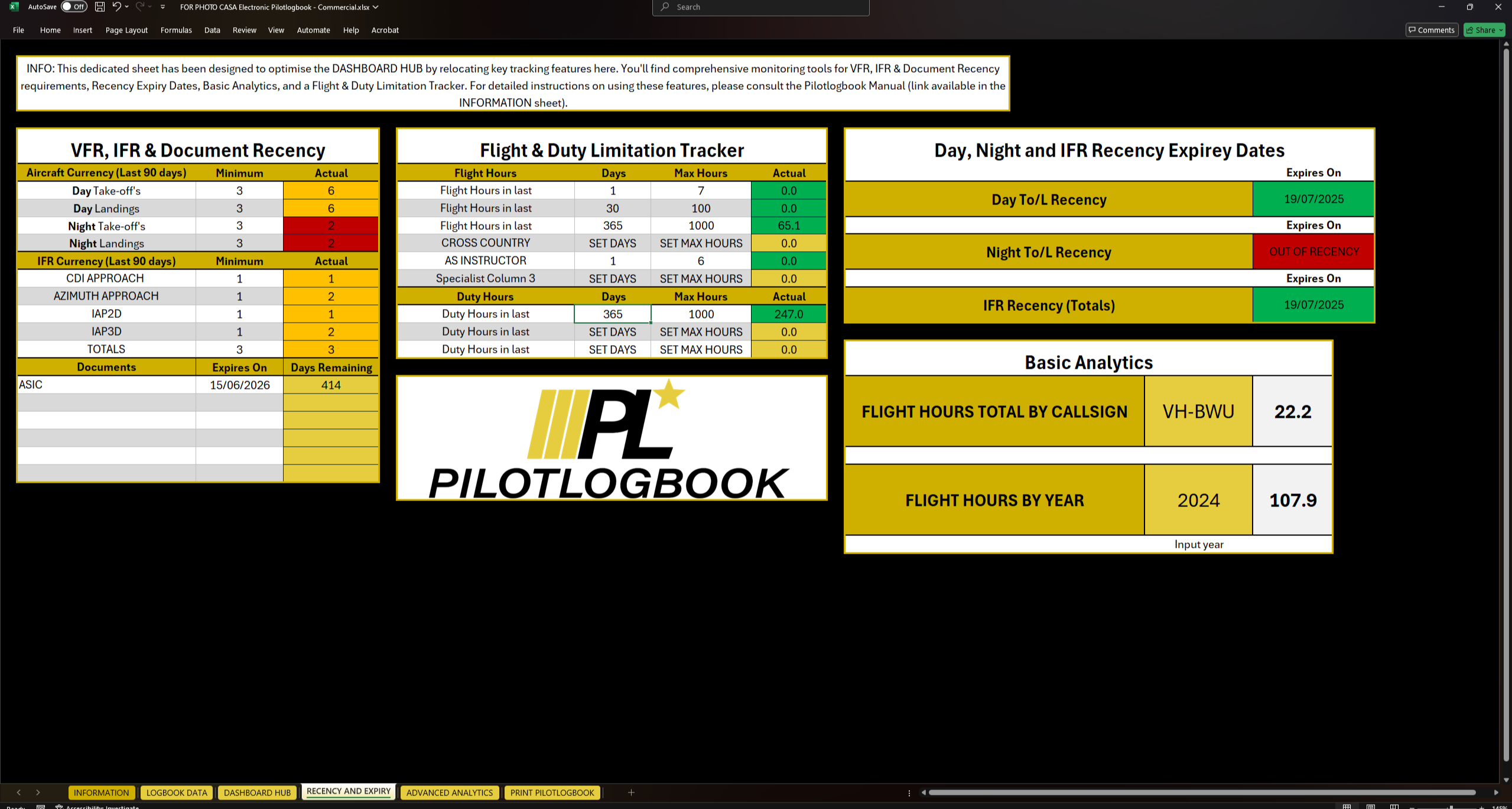Open the Acrobat ribbon tab

385,30
